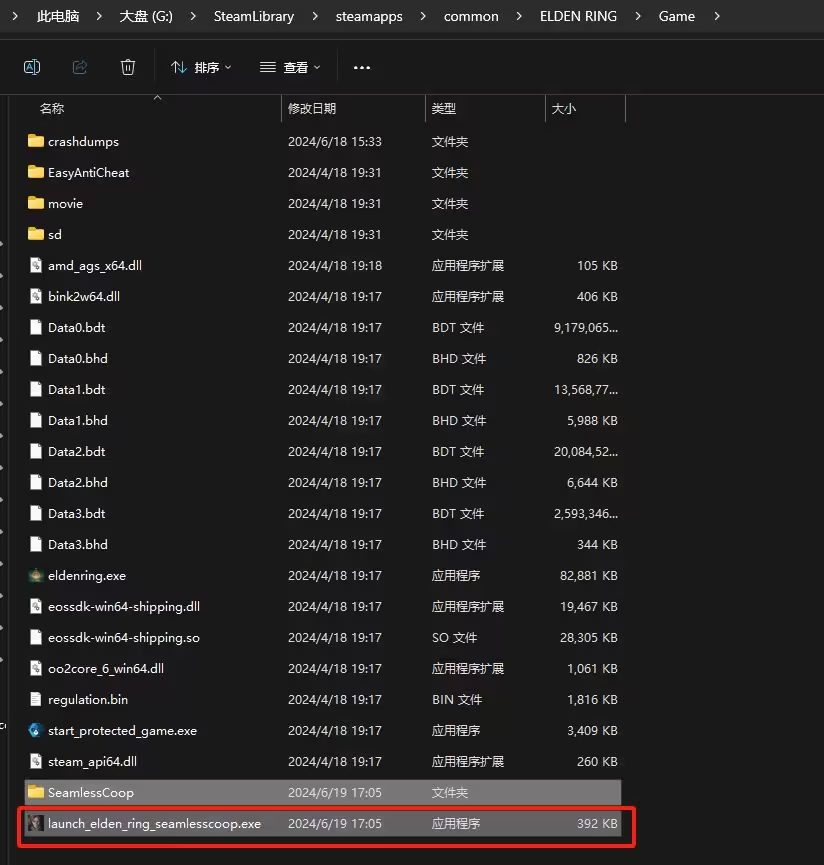This screenshot has height=865, width=824.
Task: Click the Data3.bhd file icon
Action: (36, 544)
